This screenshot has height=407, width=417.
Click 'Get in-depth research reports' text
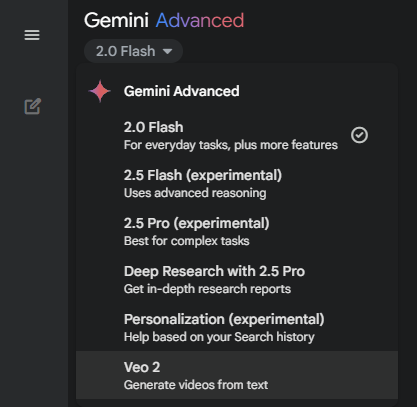point(207,289)
